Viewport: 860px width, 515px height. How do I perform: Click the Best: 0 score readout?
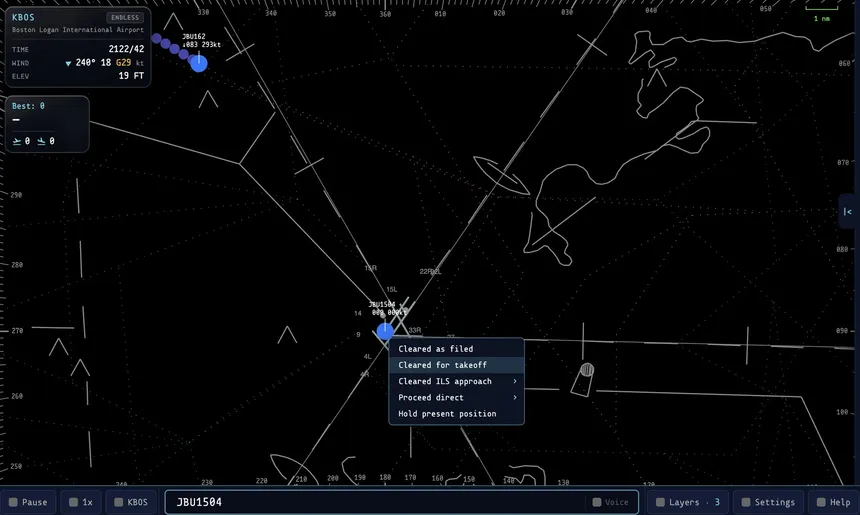pos(29,106)
